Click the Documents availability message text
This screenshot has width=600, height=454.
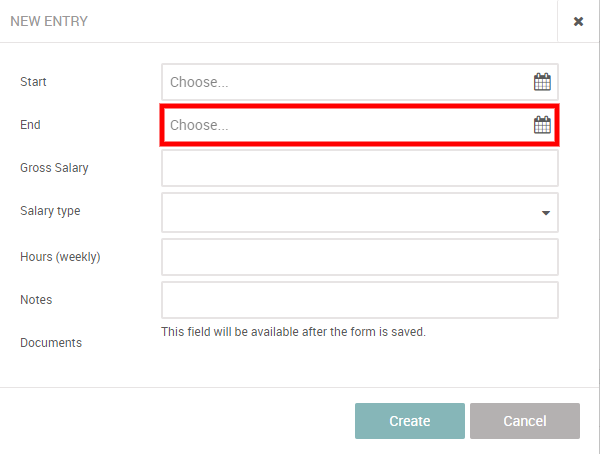[x=293, y=332]
